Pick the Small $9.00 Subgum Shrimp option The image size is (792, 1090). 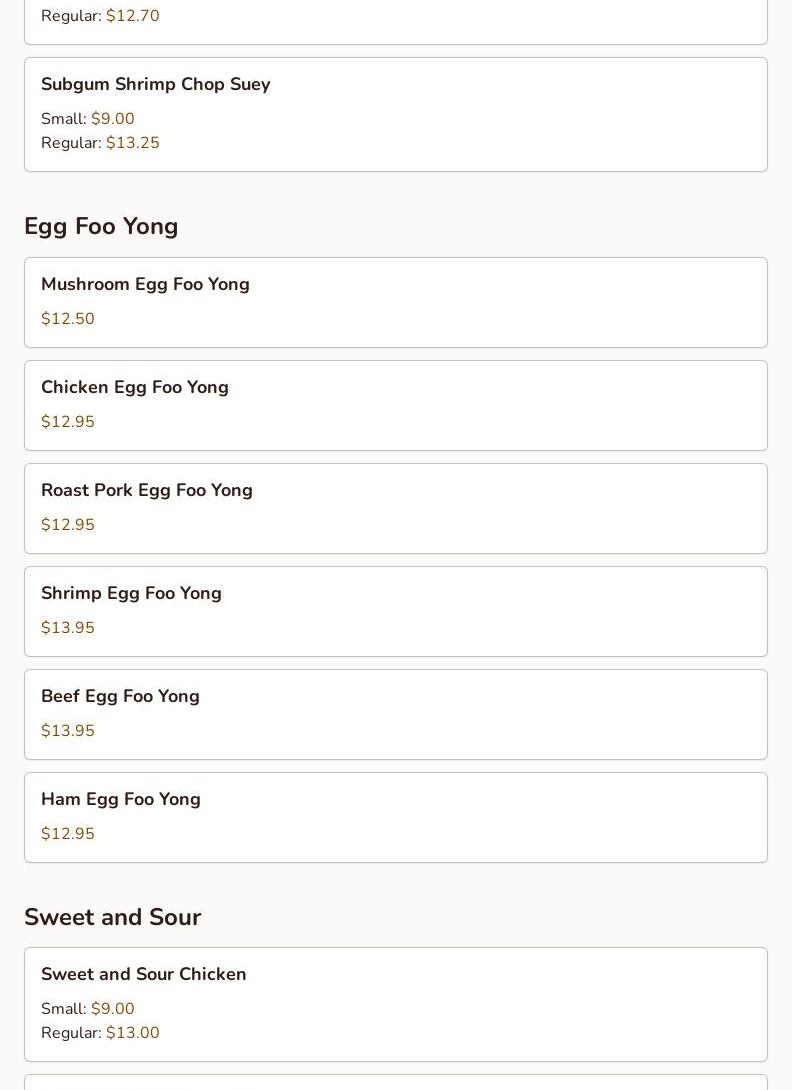pos(88,119)
